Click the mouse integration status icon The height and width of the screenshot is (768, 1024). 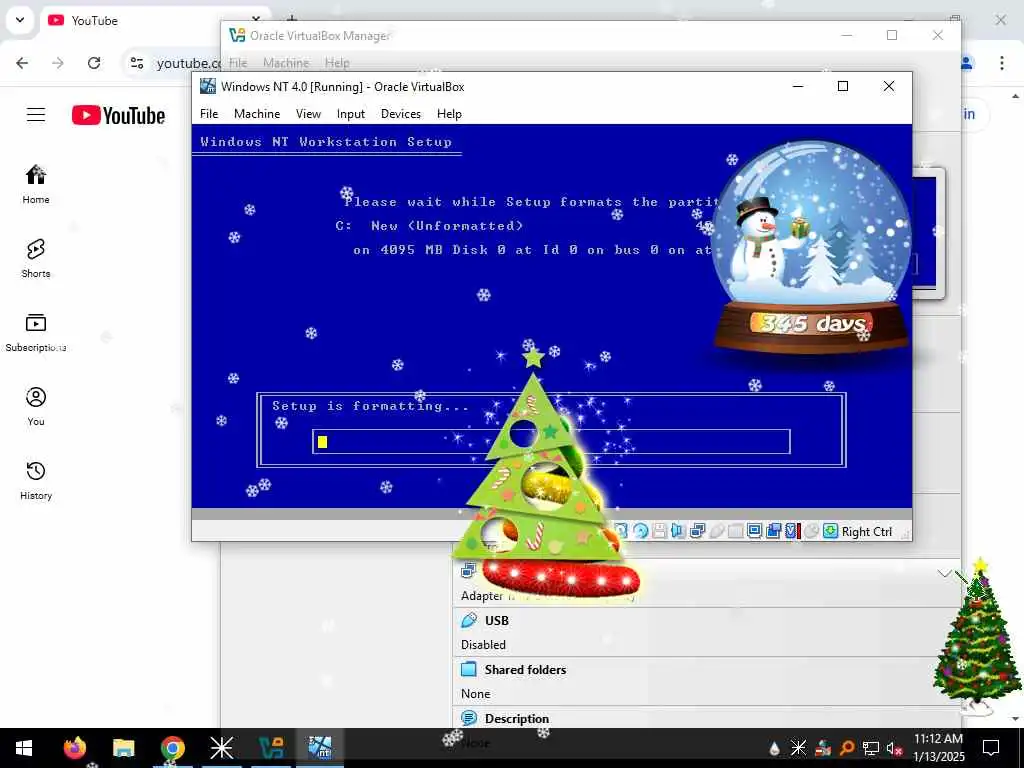[811, 531]
